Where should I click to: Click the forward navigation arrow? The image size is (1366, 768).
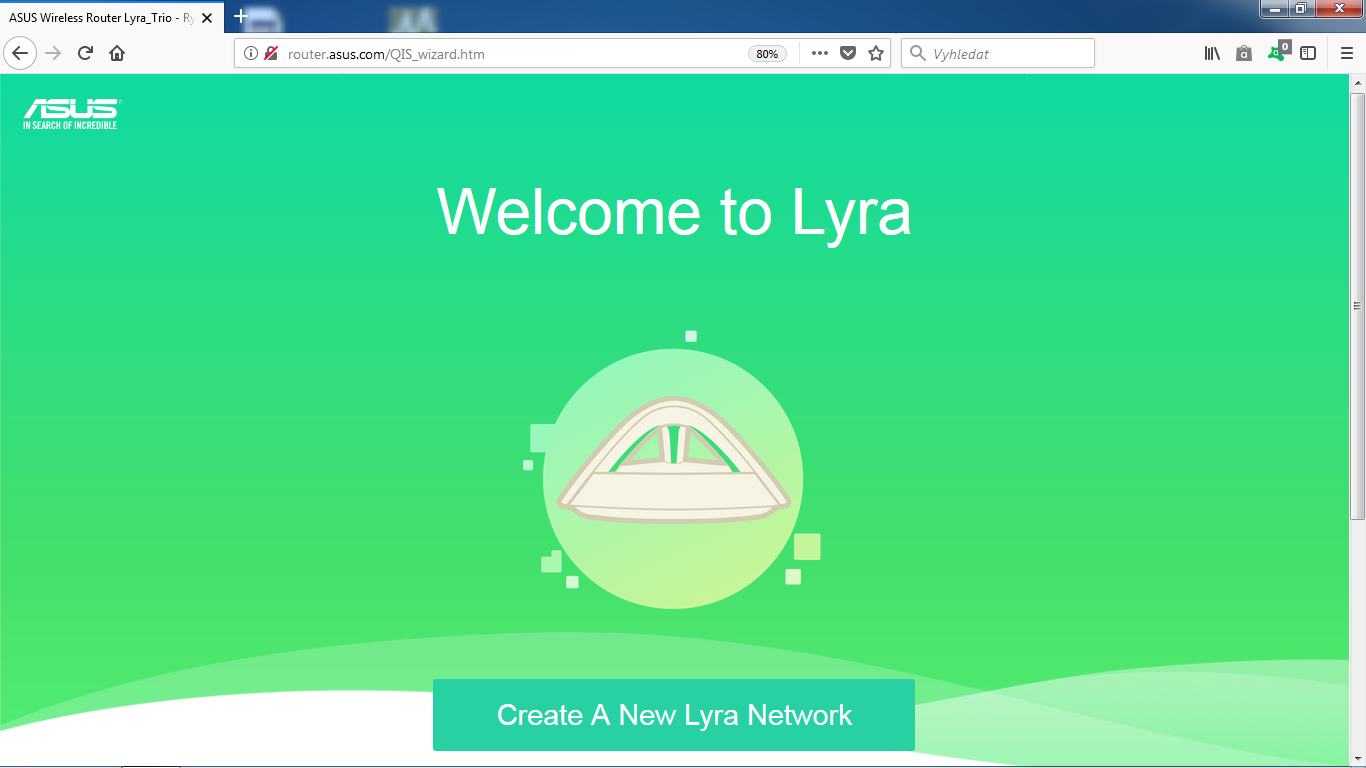(x=54, y=53)
